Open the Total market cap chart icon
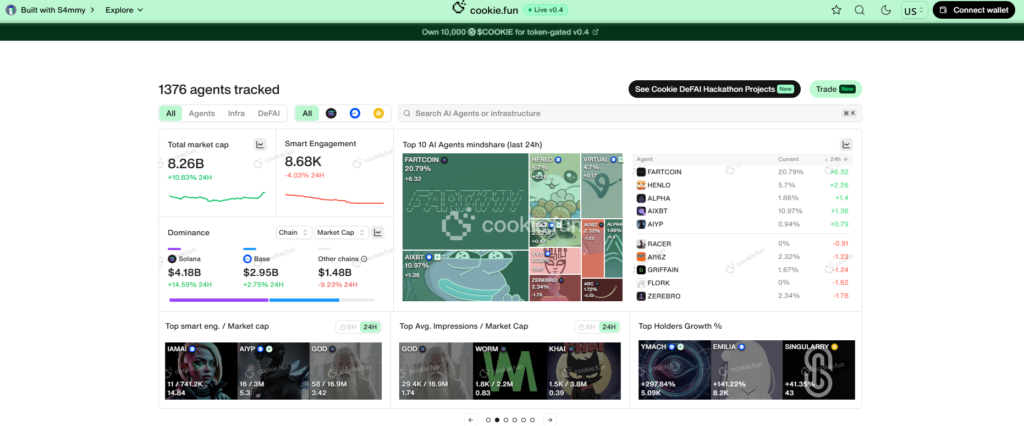1024x426 pixels. [260, 144]
